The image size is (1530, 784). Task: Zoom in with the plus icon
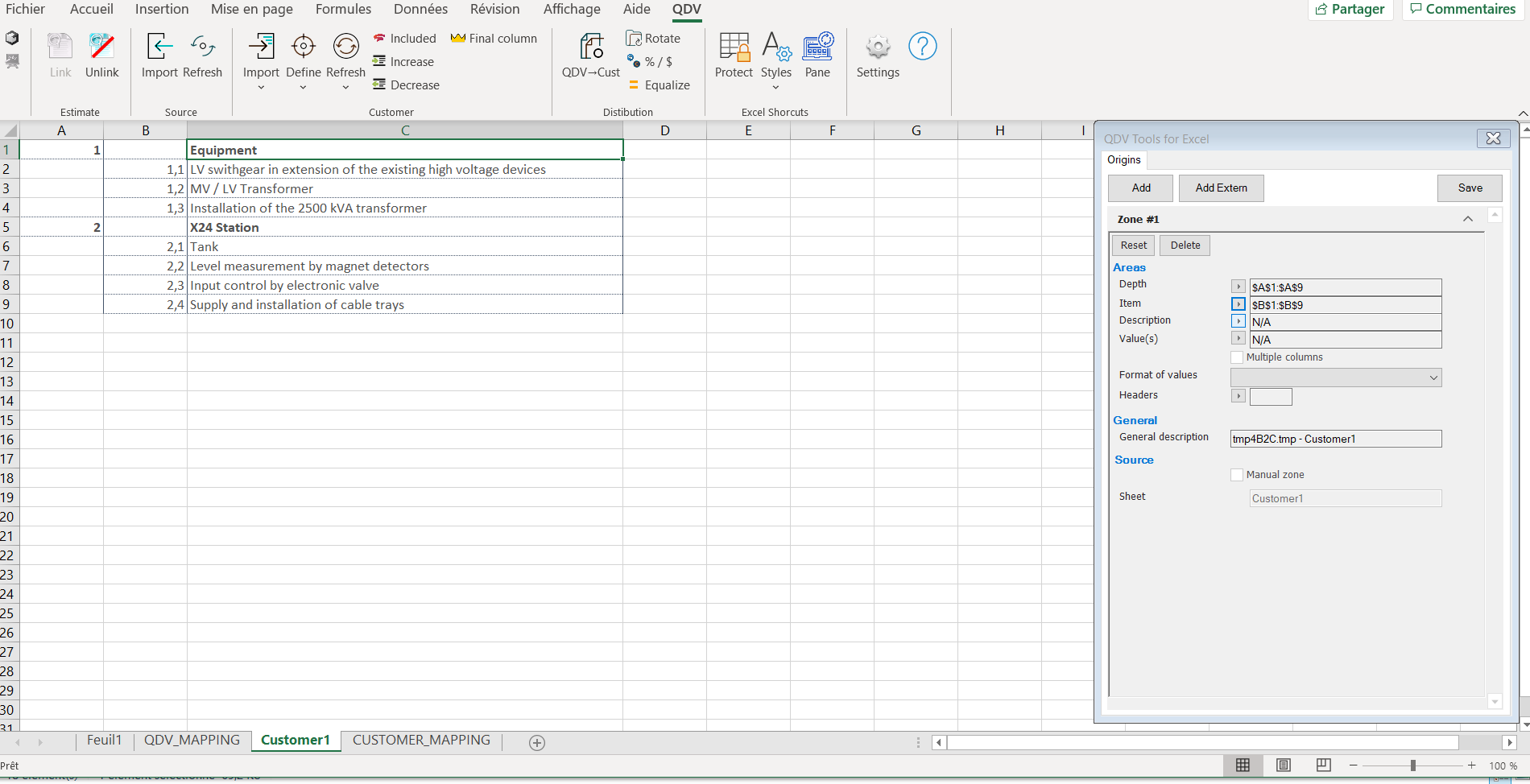click(x=1472, y=765)
